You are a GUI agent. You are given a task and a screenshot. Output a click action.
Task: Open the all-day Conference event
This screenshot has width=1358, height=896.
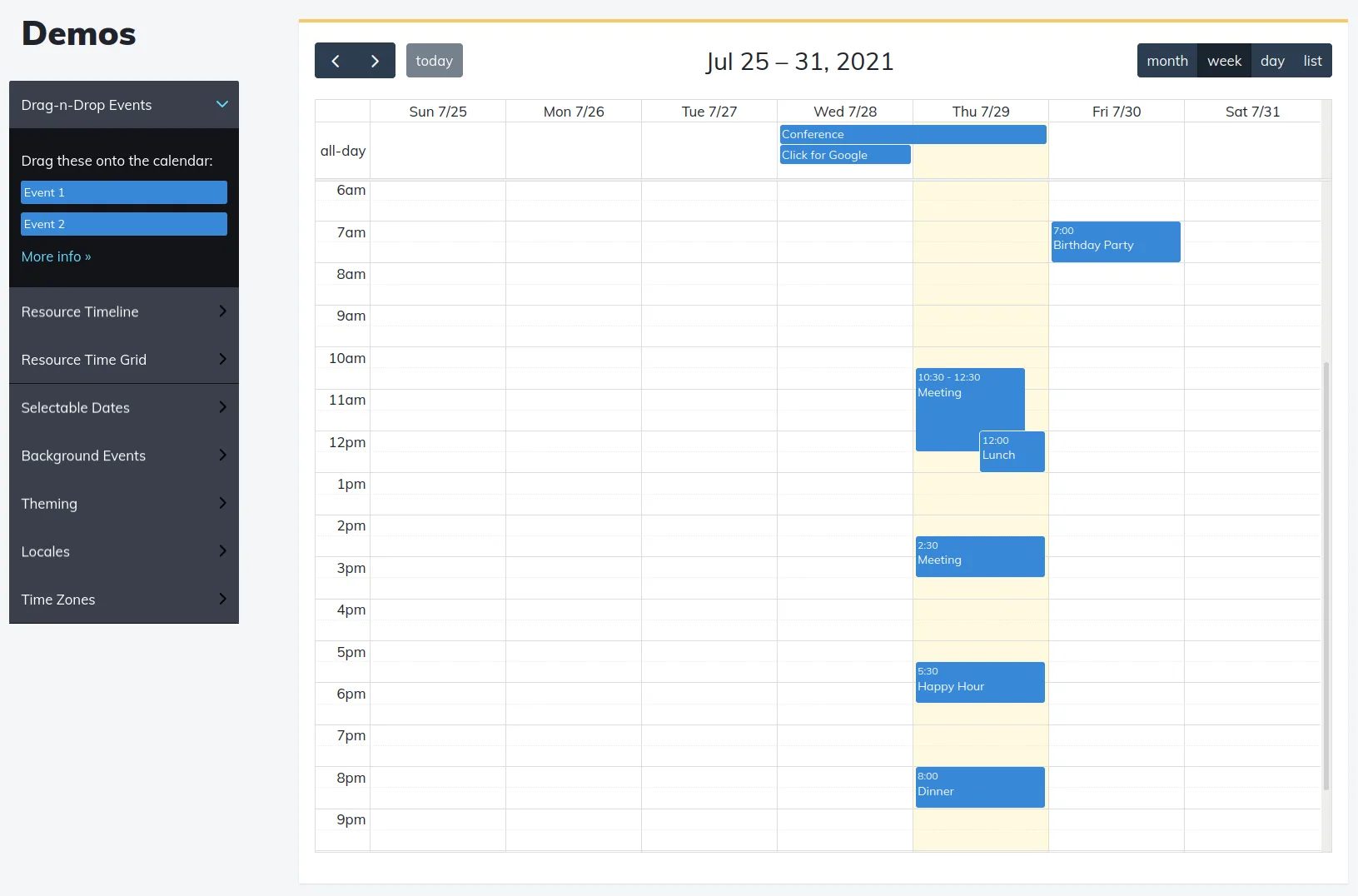click(913, 134)
